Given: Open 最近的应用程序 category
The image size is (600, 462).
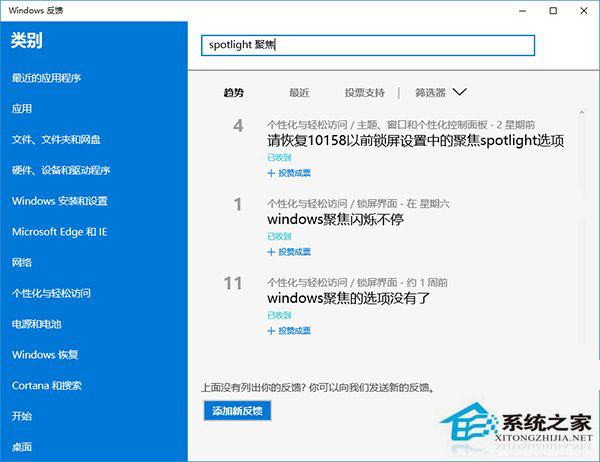Looking at the screenshot, I should click(46, 78).
